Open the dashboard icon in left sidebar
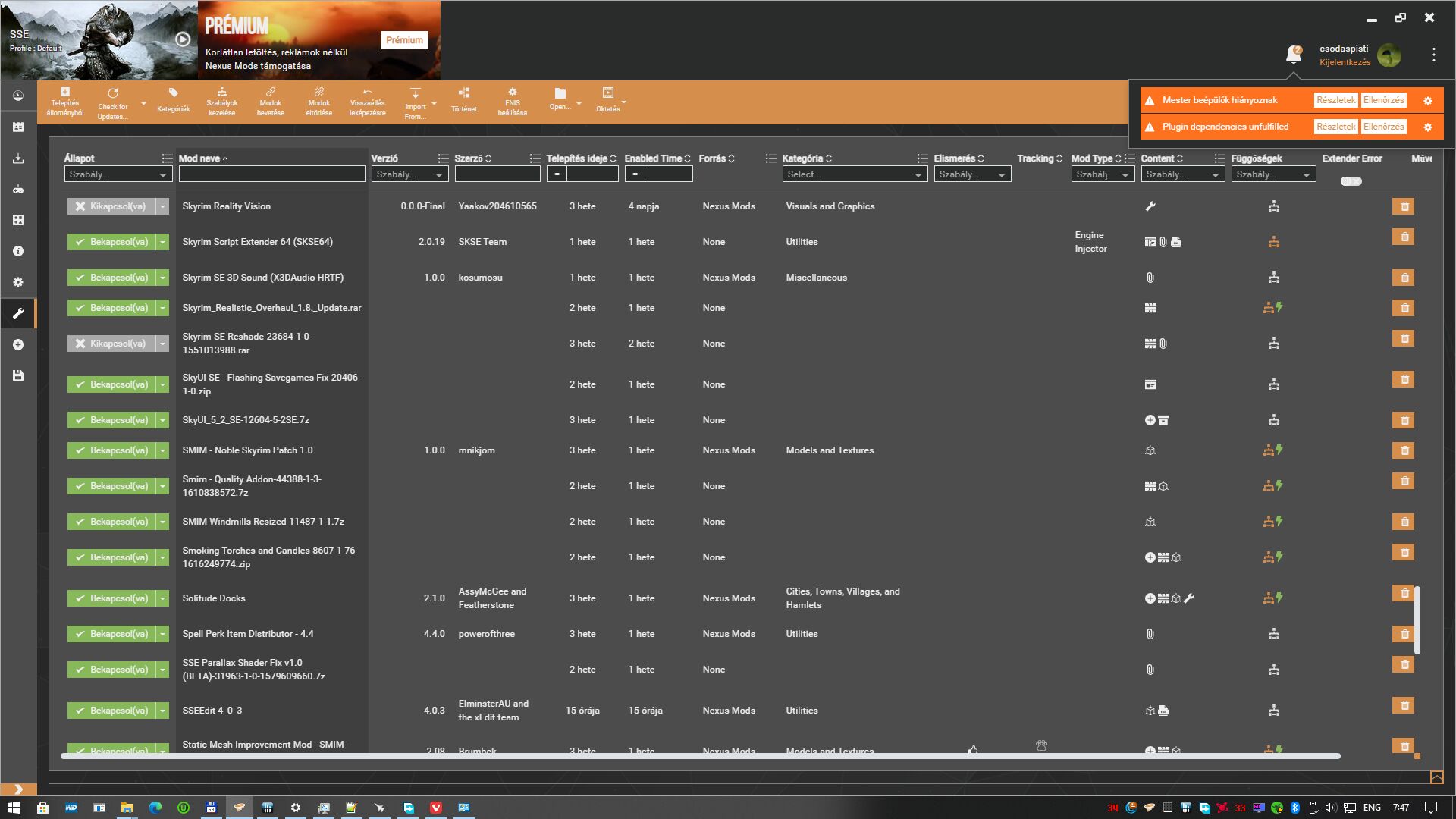The image size is (1456, 819). (18, 96)
